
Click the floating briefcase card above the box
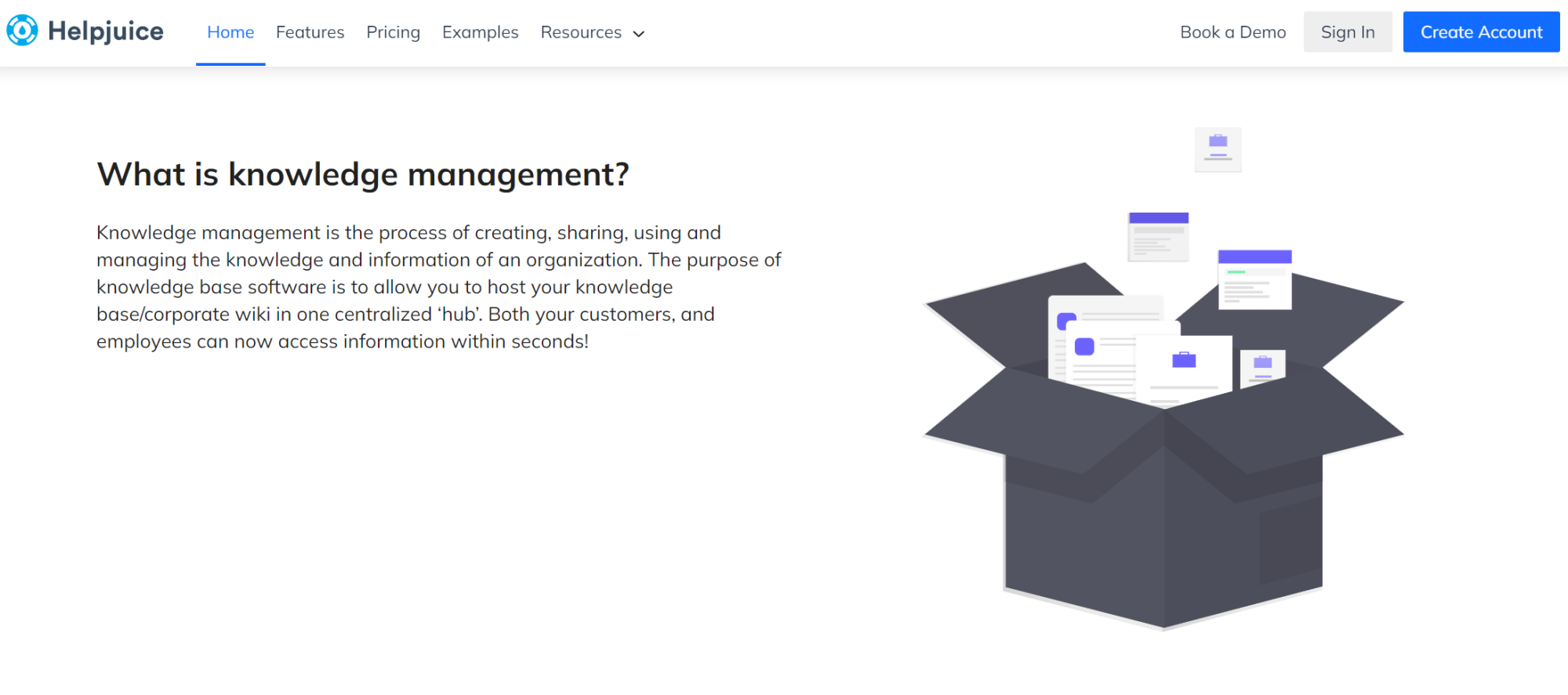coord(1218,149)
